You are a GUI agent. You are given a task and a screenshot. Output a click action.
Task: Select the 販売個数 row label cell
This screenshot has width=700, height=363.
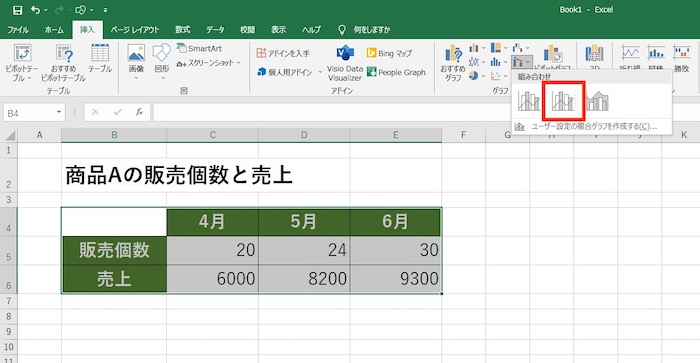click(114, 250)
